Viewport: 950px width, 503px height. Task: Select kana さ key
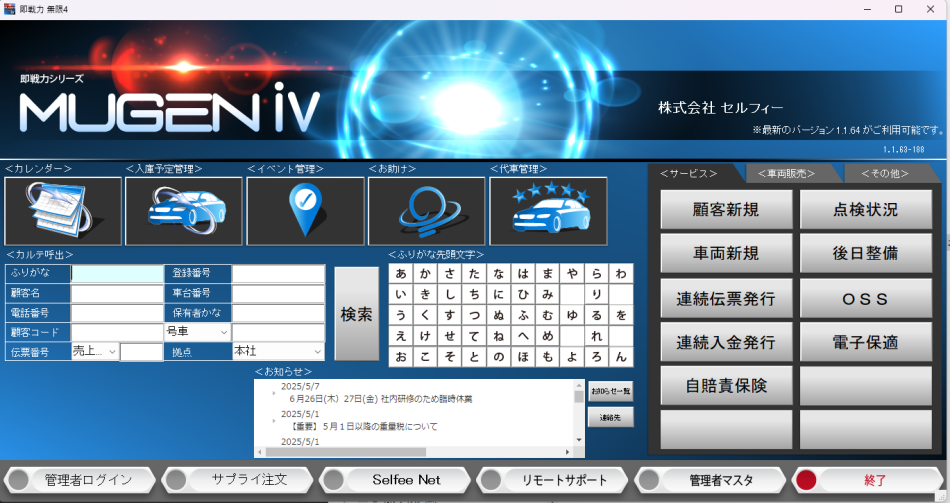(450, 274)
